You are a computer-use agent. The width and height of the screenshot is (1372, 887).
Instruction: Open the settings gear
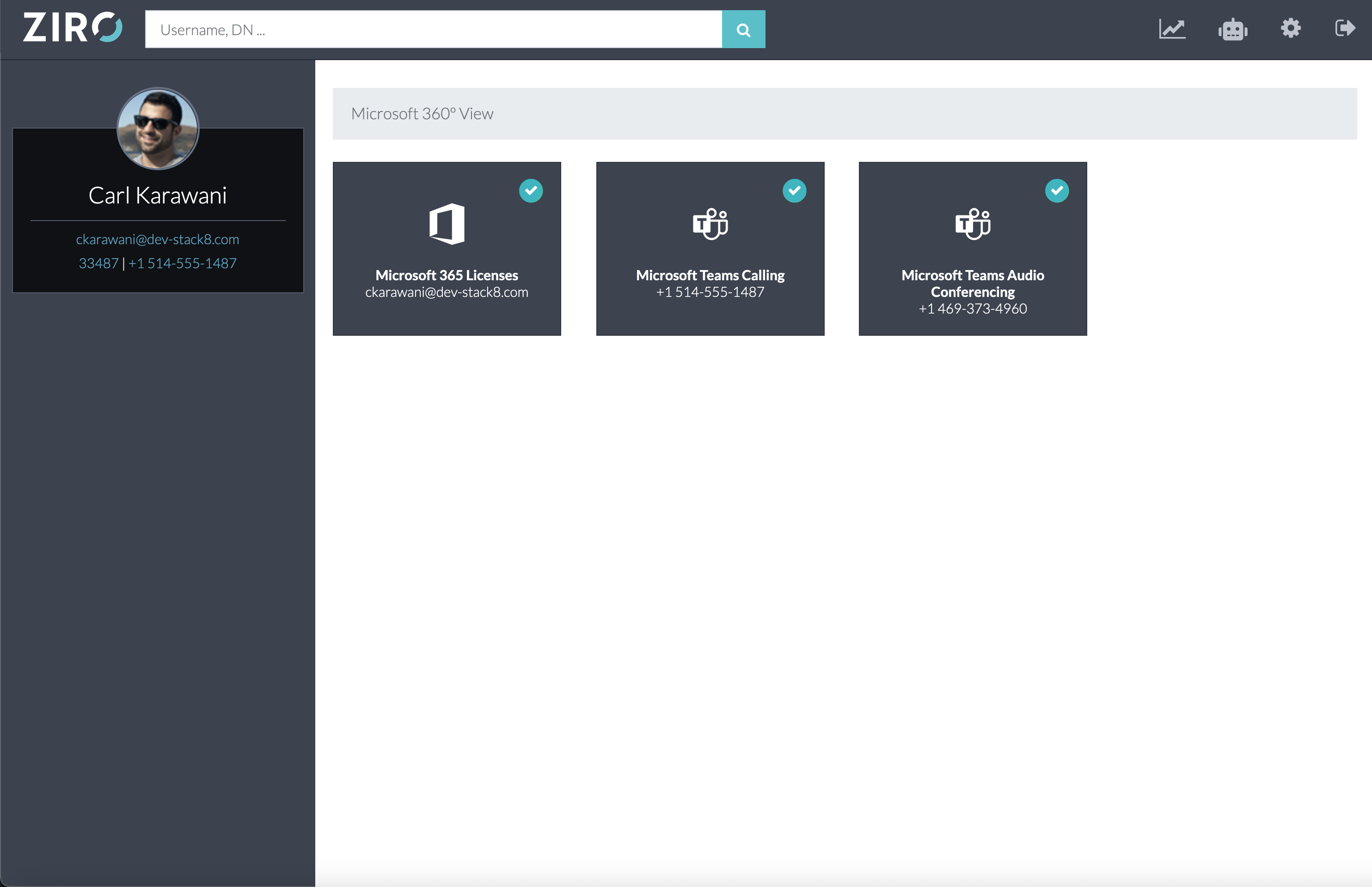(1291, 28)
